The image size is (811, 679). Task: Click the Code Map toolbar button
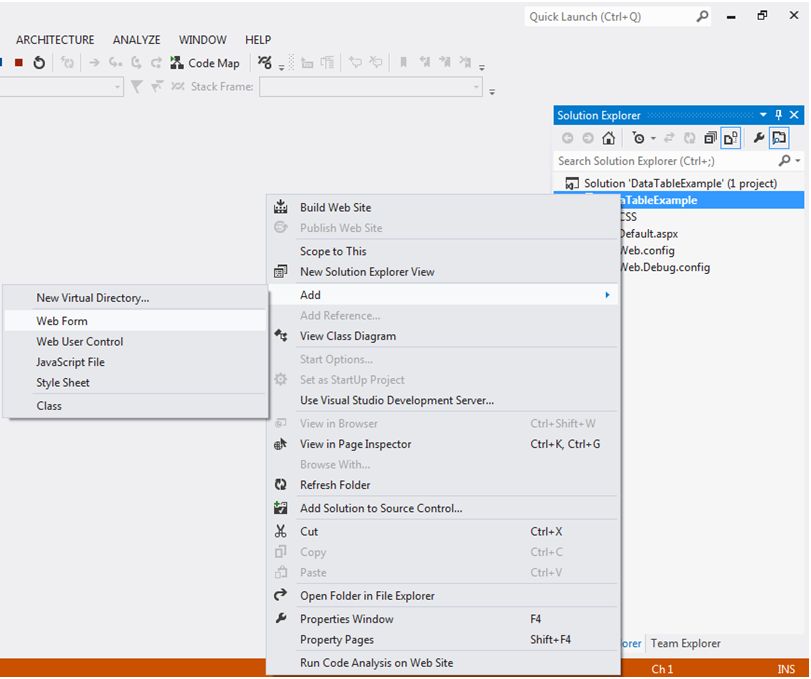pos(205,63)
